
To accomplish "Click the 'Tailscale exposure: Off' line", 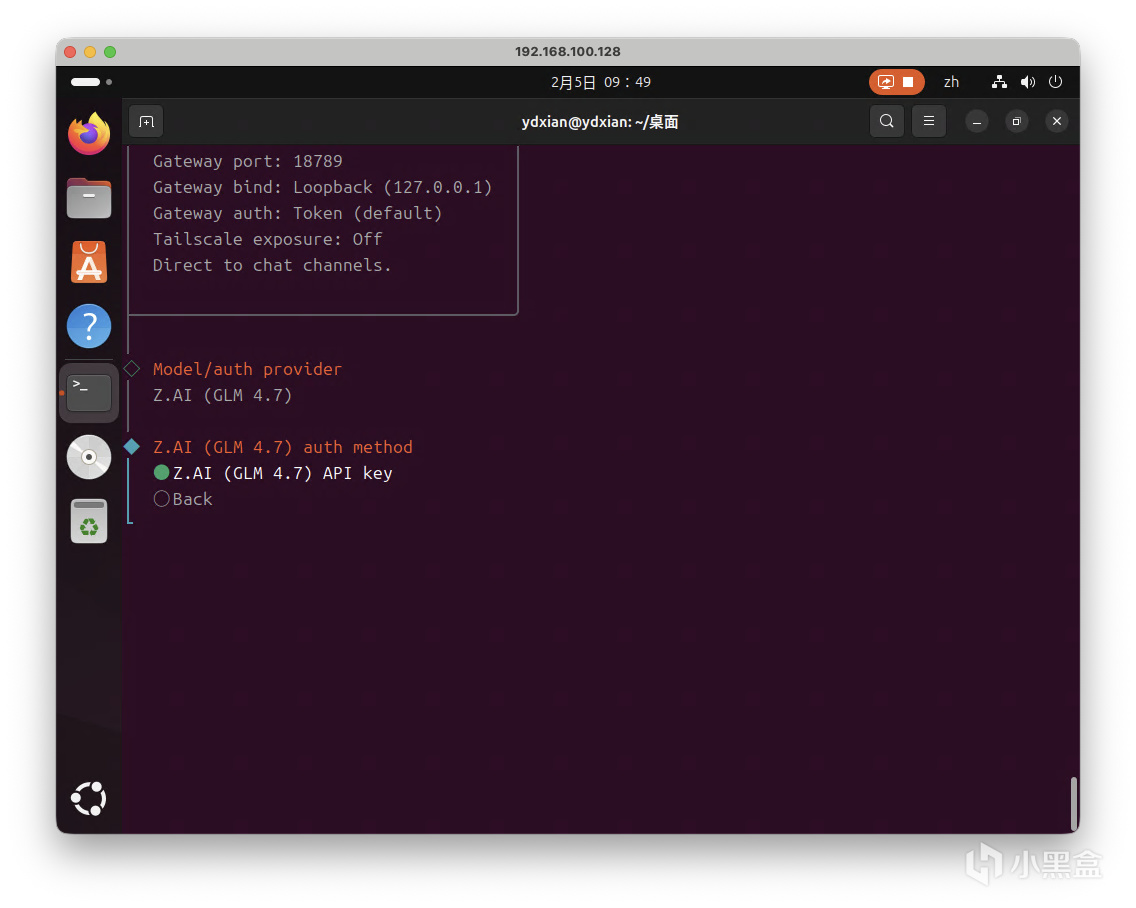I will click(x=267, y=239).
